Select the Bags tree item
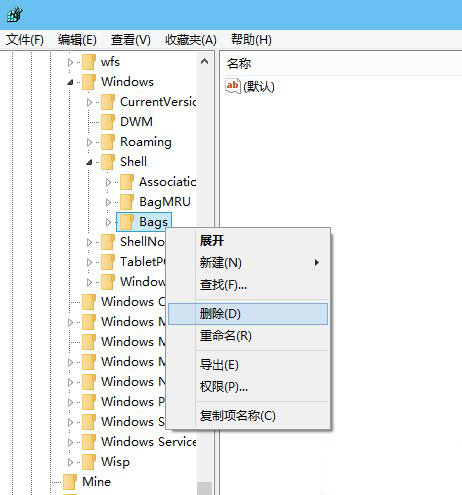 (153, 222)
